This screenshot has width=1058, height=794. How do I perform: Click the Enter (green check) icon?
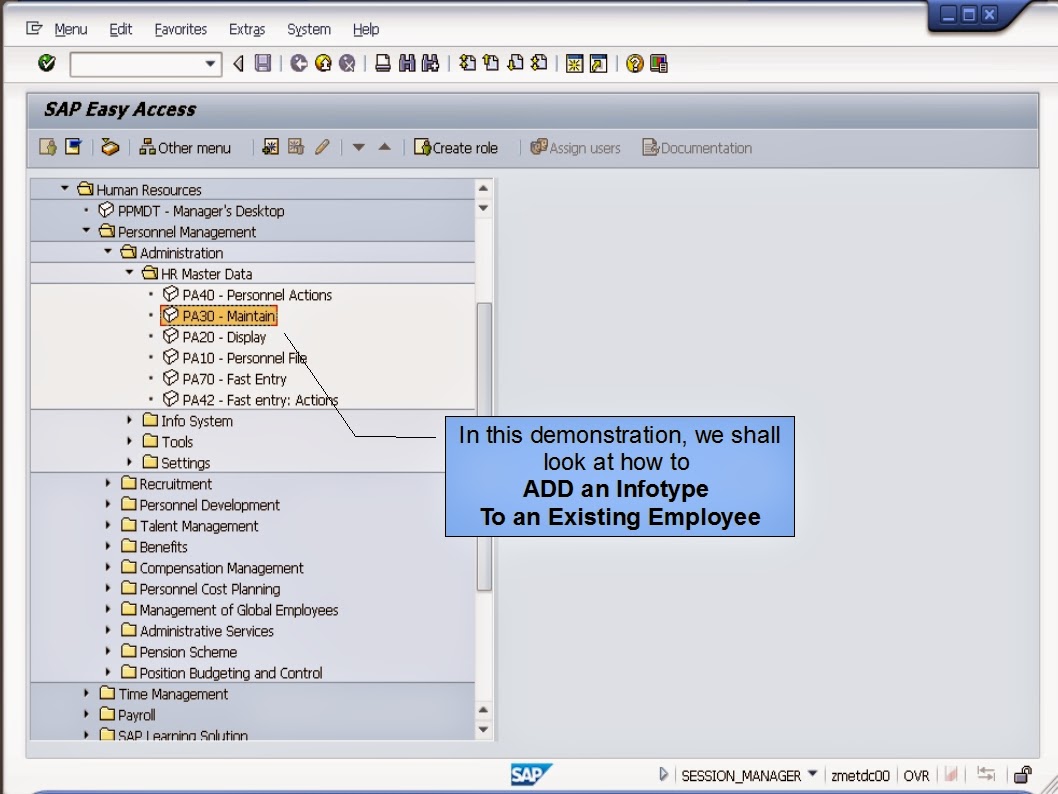(46, 63)
